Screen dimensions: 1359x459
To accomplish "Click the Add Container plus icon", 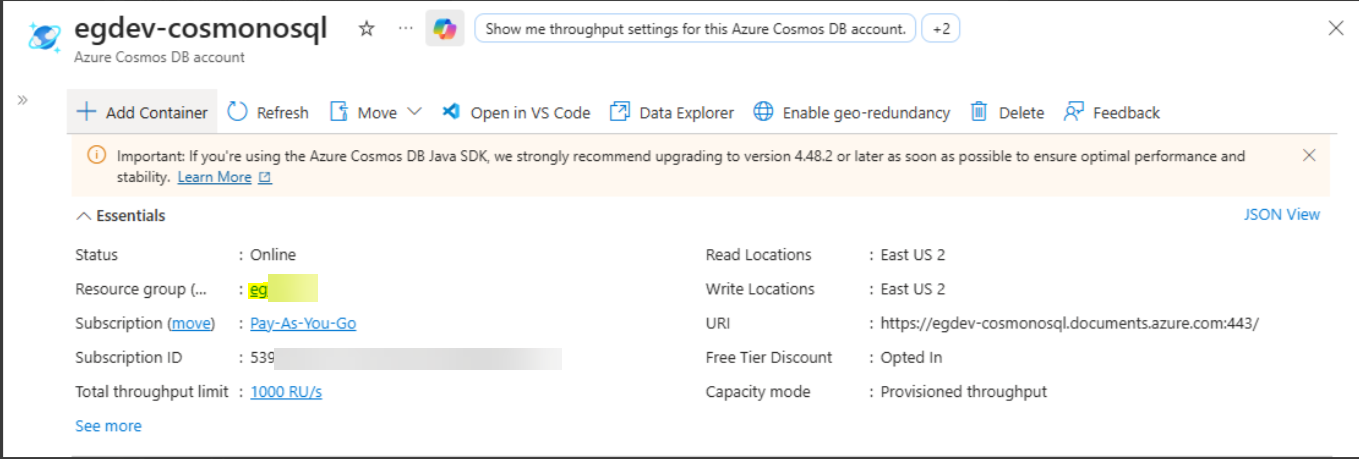I will (87, 112).
